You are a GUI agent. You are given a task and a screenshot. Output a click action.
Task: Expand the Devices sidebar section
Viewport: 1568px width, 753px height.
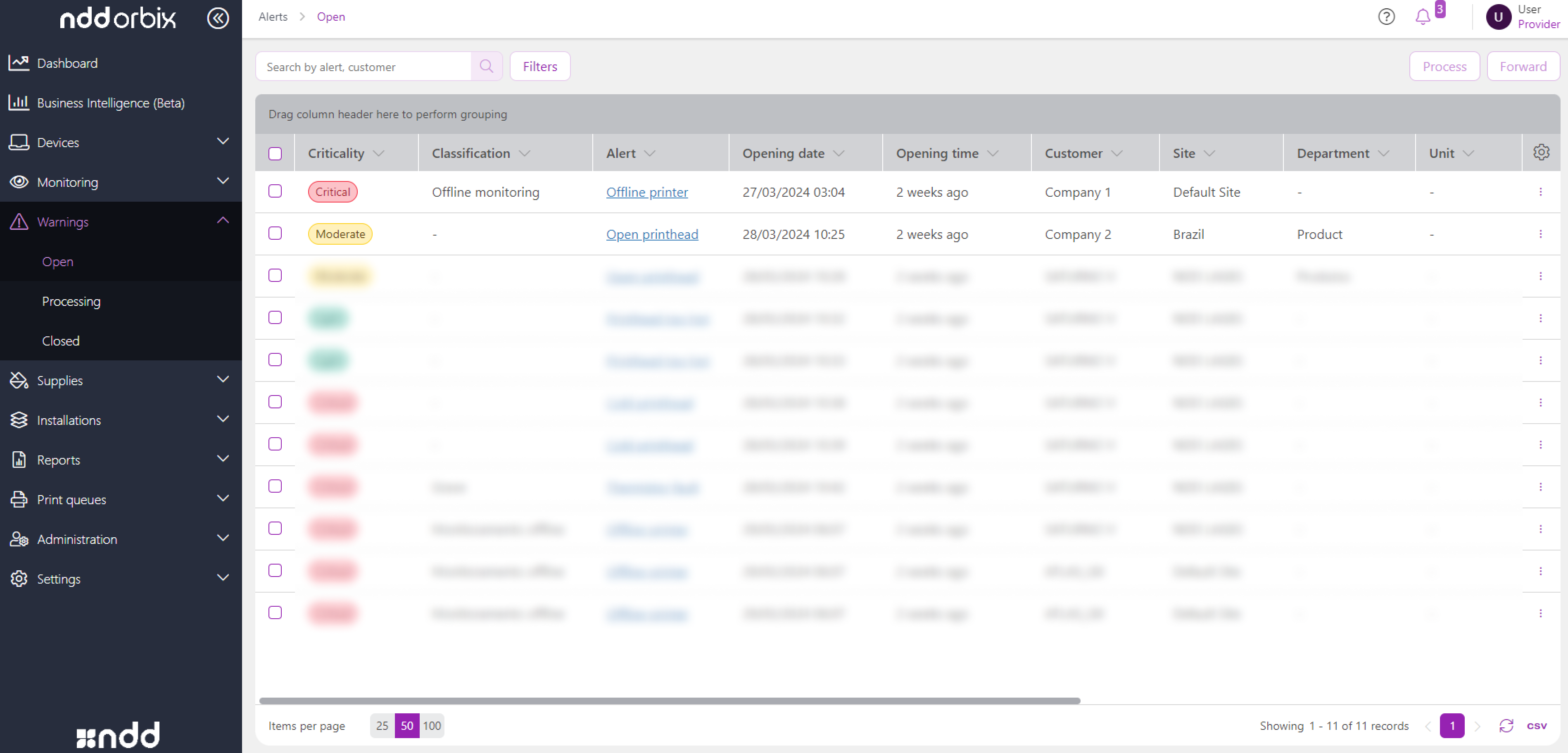pos(223,142)
